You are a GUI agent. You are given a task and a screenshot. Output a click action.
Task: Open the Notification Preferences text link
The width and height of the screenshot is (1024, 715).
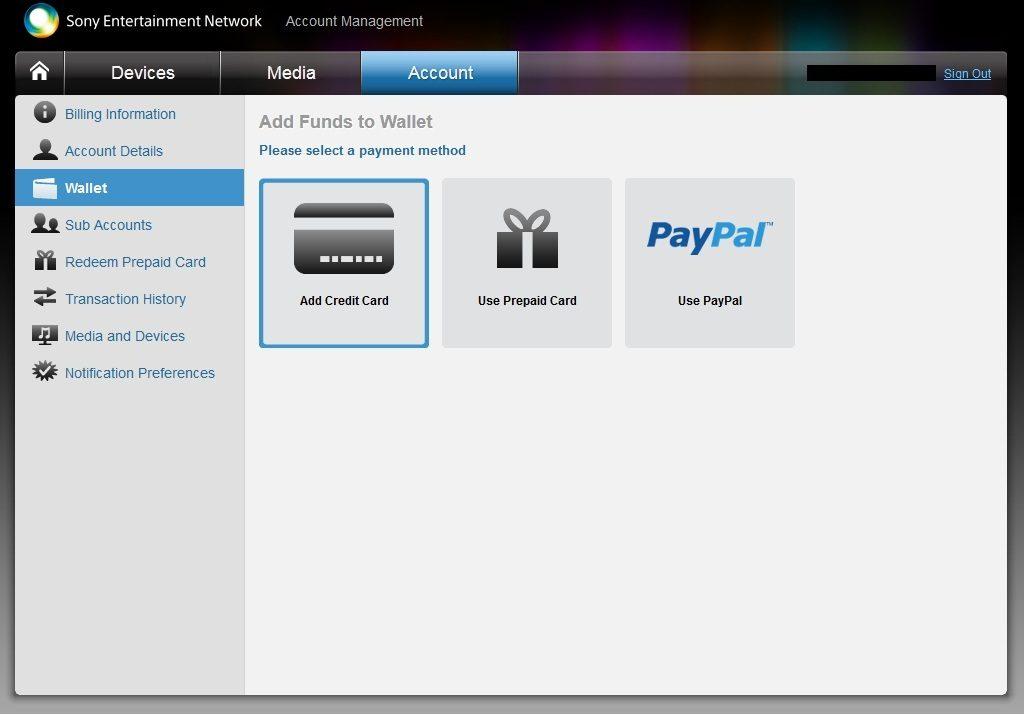click(139, 373)
